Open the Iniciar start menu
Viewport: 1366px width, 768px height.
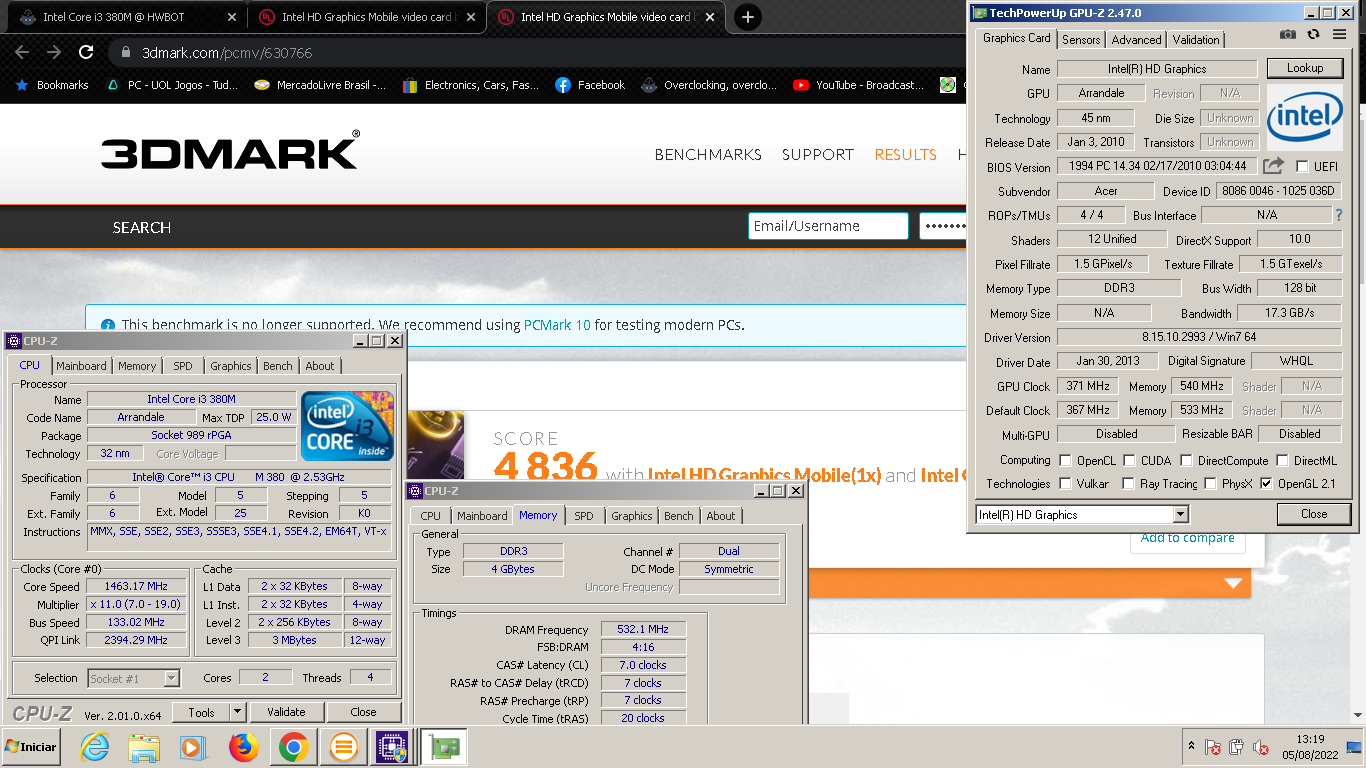[30, 747]
